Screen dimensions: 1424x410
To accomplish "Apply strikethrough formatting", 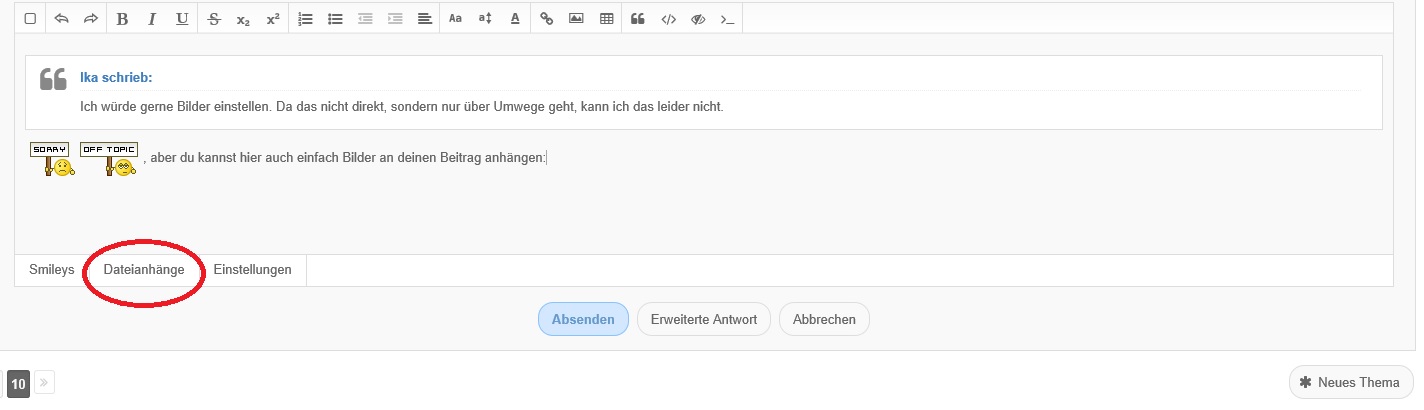I will (x=213, y=19).
